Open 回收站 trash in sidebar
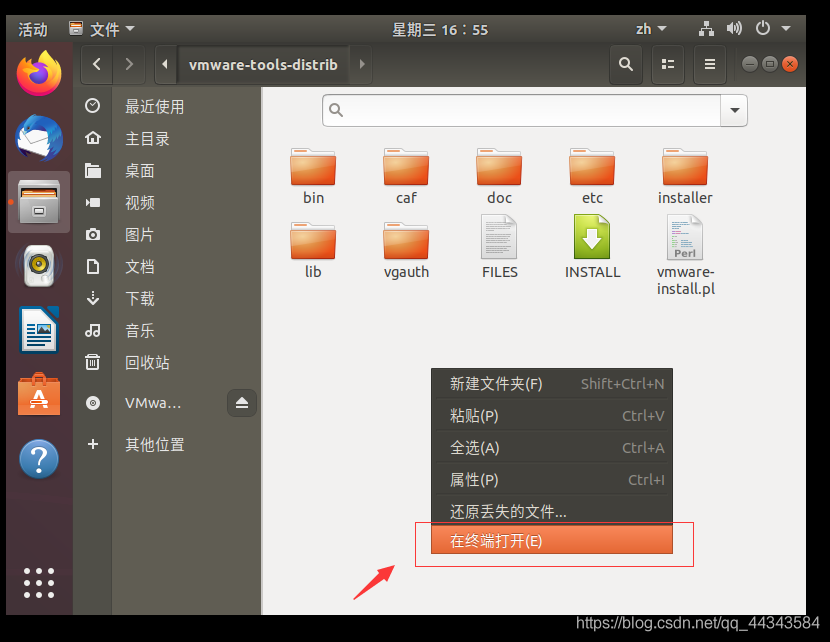Screen dimensions: 830x642 coord(167,363)
